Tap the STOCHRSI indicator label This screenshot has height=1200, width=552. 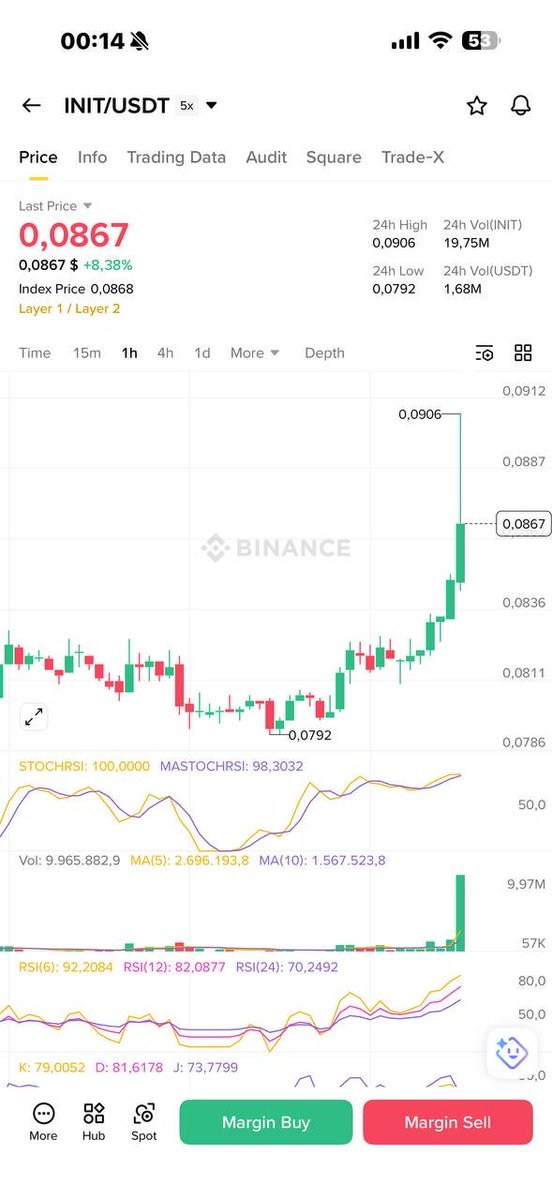click(84, 766)
